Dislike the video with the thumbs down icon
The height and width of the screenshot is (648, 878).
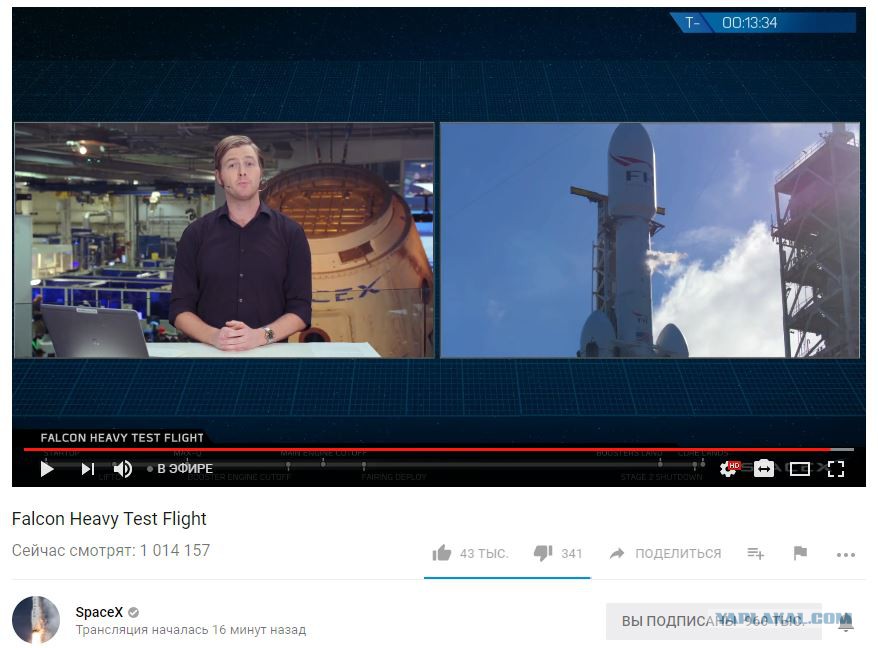(543, 553)
